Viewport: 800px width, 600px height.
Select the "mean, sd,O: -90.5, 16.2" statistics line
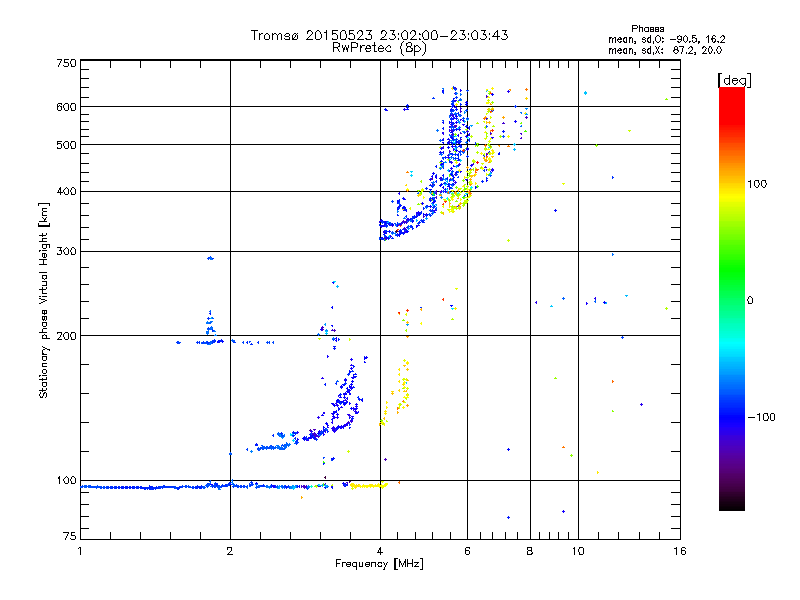coord(666,39)
